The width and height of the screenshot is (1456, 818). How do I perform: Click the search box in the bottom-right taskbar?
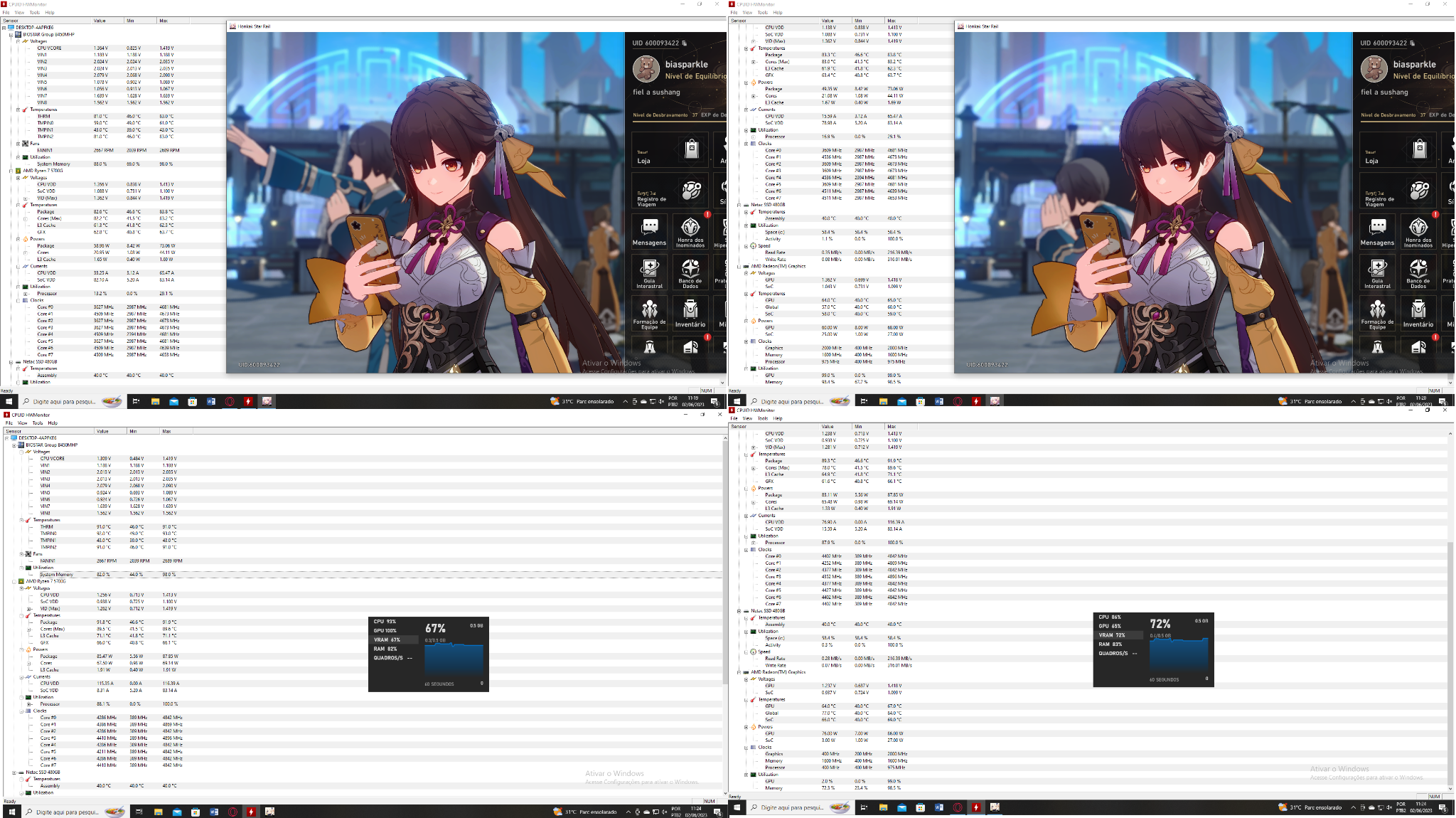(x=799, y=807)
